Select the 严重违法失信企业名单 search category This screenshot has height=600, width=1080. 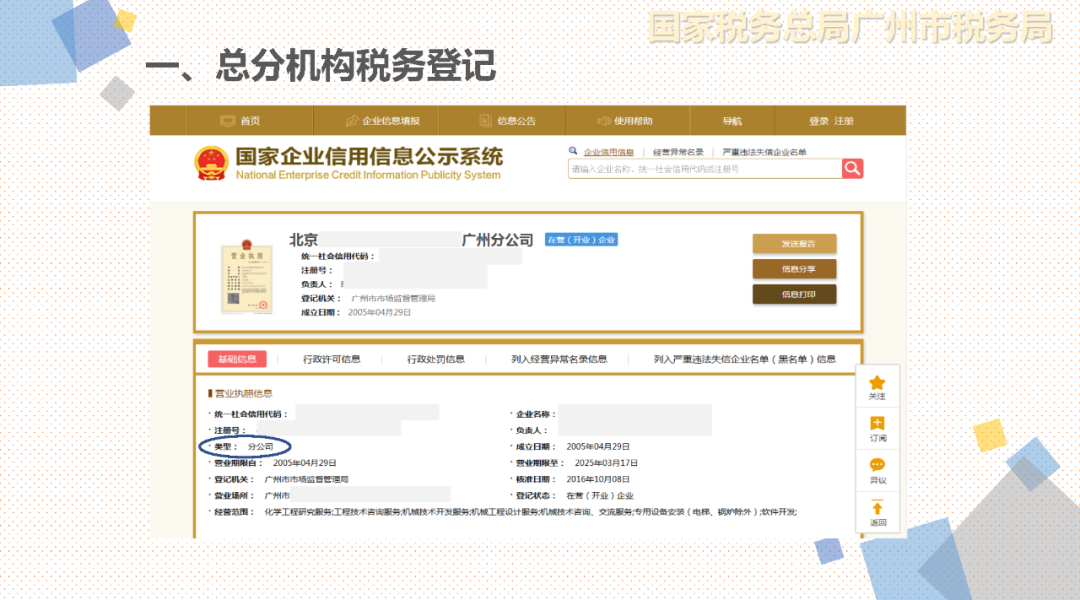764,152
